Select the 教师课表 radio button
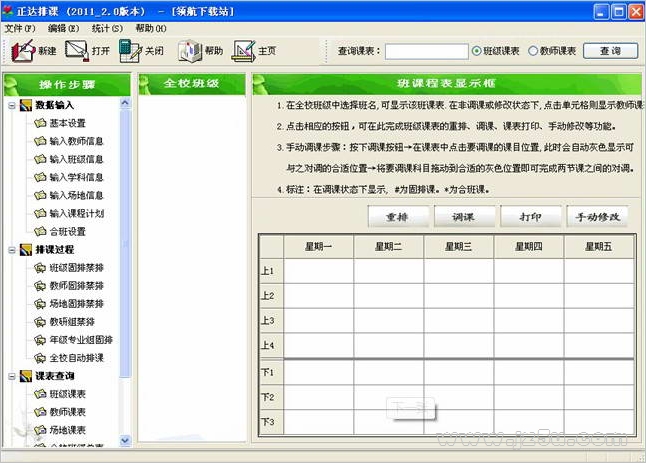Screen dimensions: 646x463 pos(533,51)
